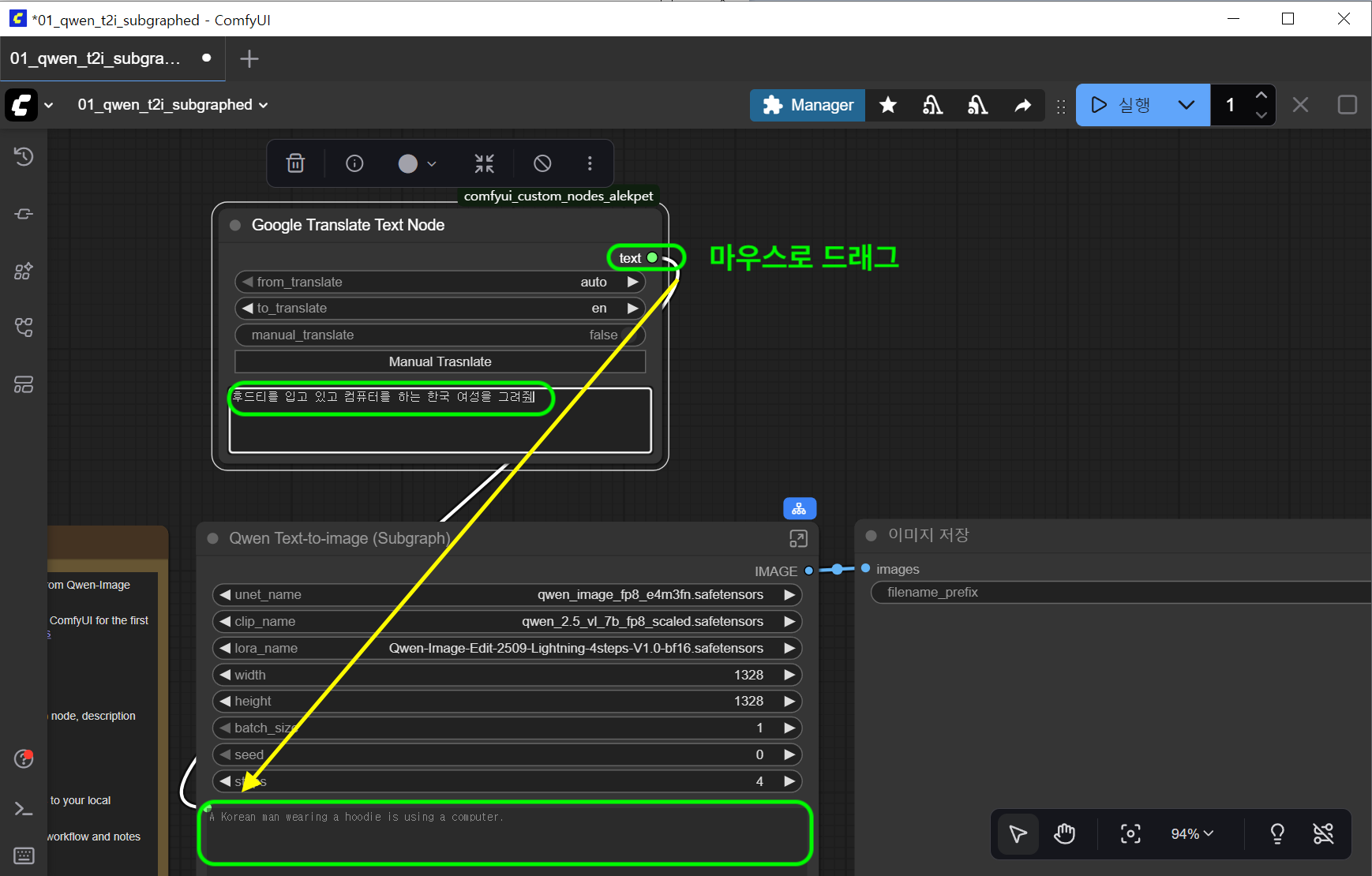Click the Korean prompt text box

click(440, 420)
